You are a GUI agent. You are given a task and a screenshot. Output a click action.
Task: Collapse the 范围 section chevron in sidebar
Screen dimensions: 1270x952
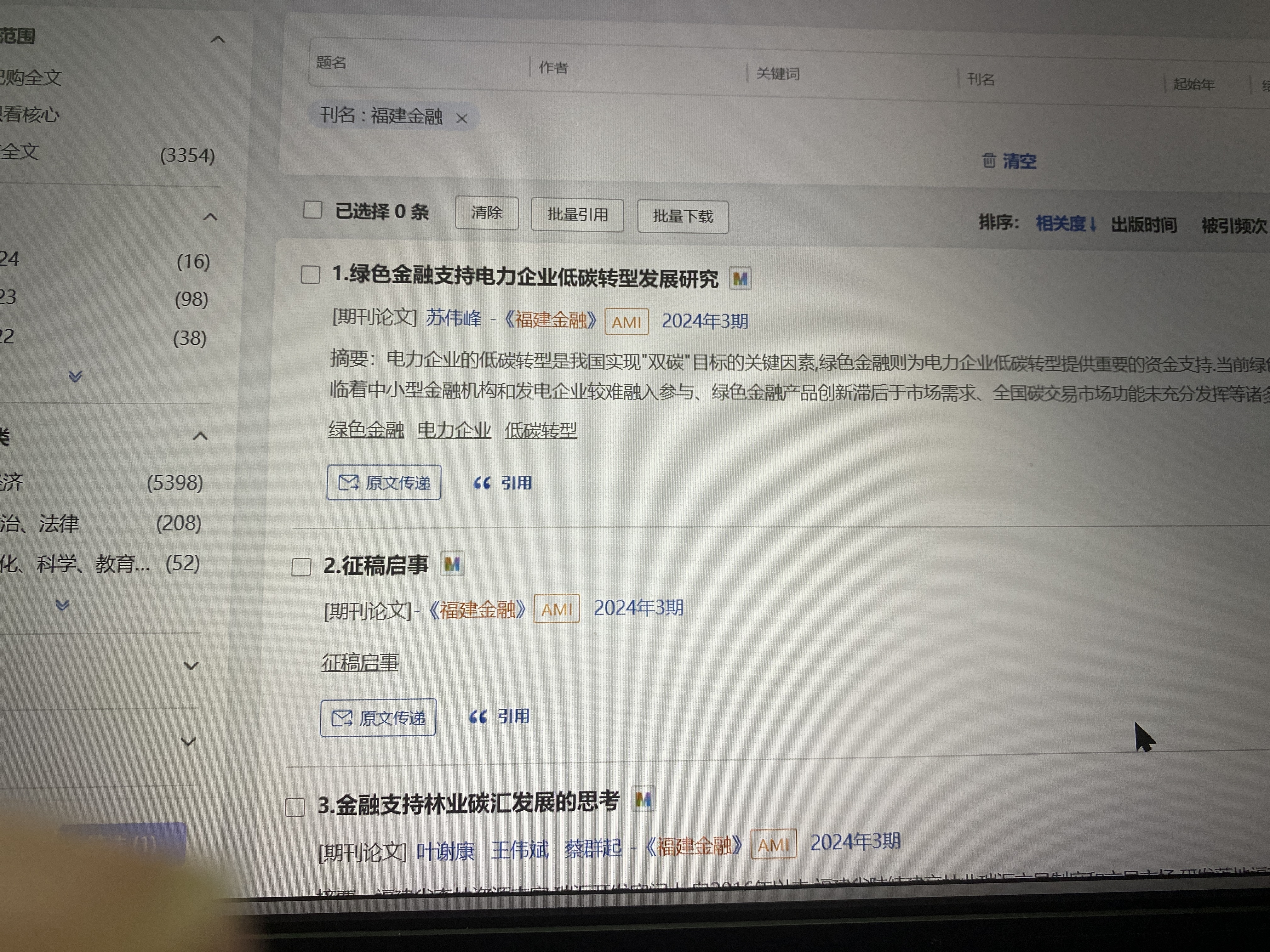pyautogui.click(x=218, y=40)
